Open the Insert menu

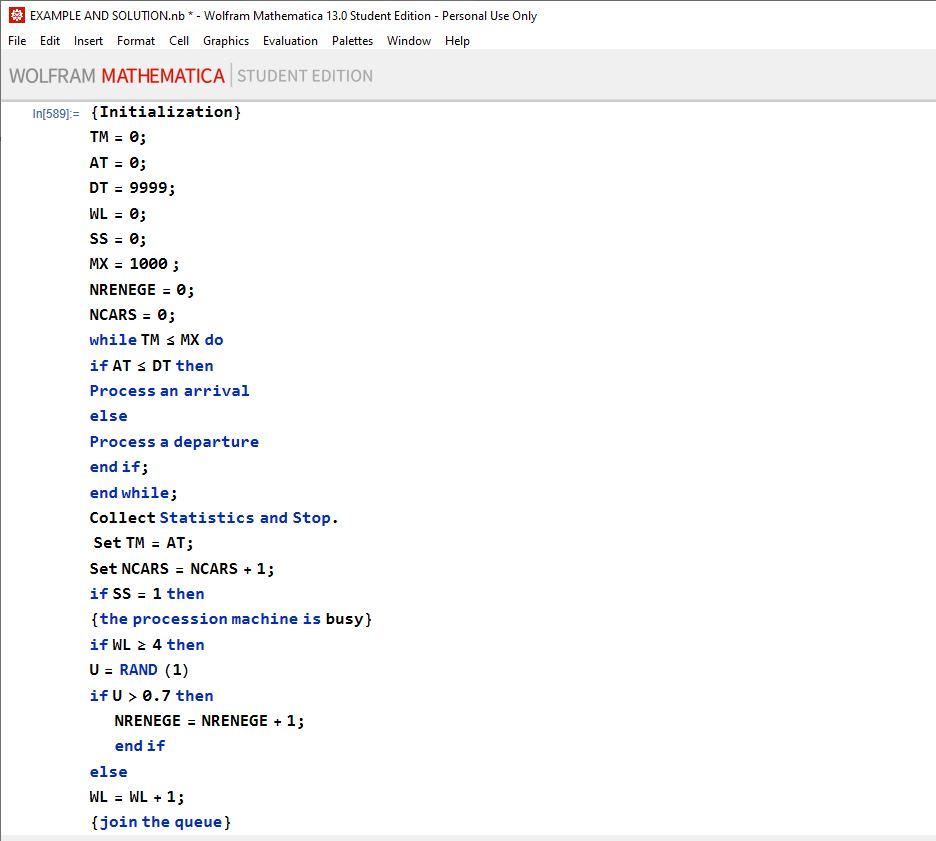88,41
